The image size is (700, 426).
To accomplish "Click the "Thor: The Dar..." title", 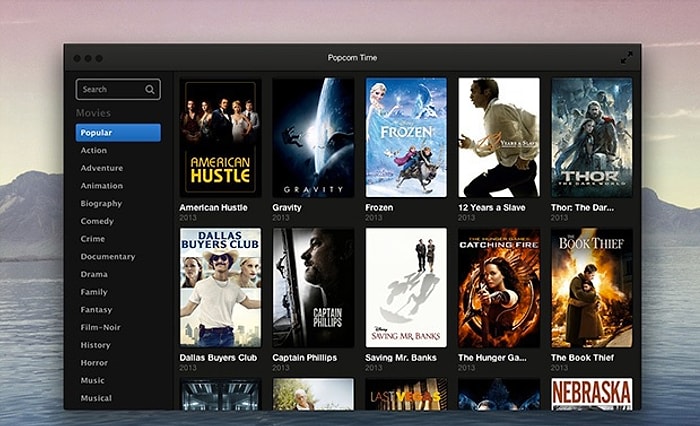I will tap(582, 208).
